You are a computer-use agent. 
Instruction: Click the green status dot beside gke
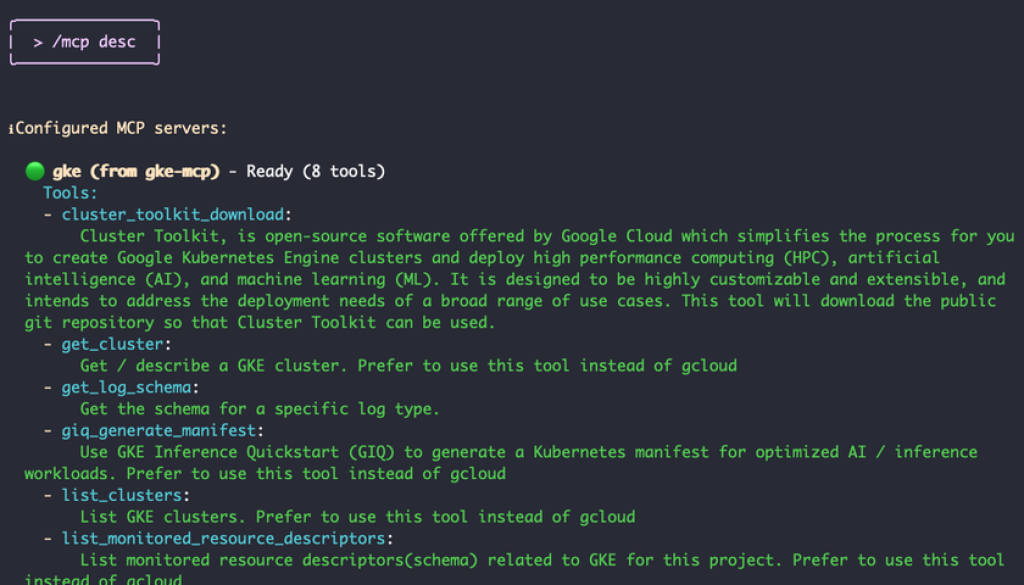pyautogui.click(x=35, y=171)
